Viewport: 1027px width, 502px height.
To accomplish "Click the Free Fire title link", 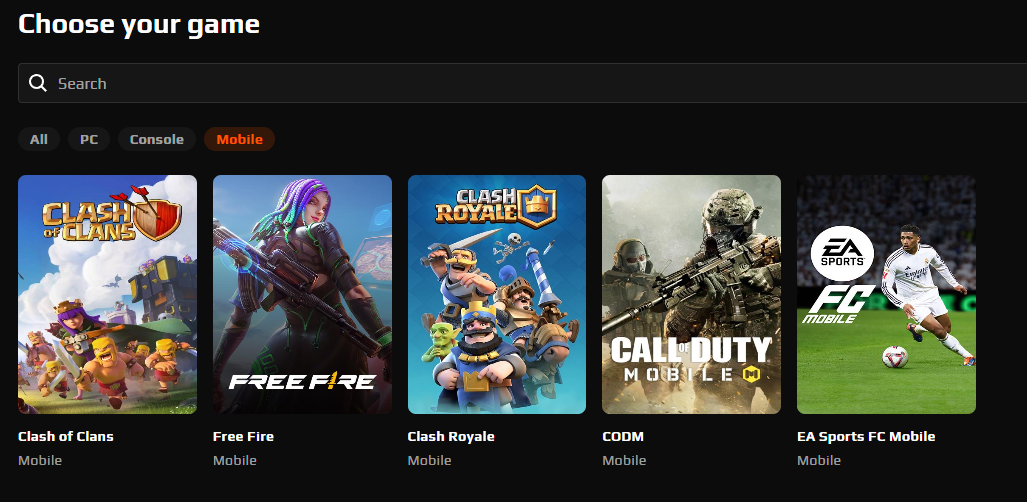I will point(243,436).
